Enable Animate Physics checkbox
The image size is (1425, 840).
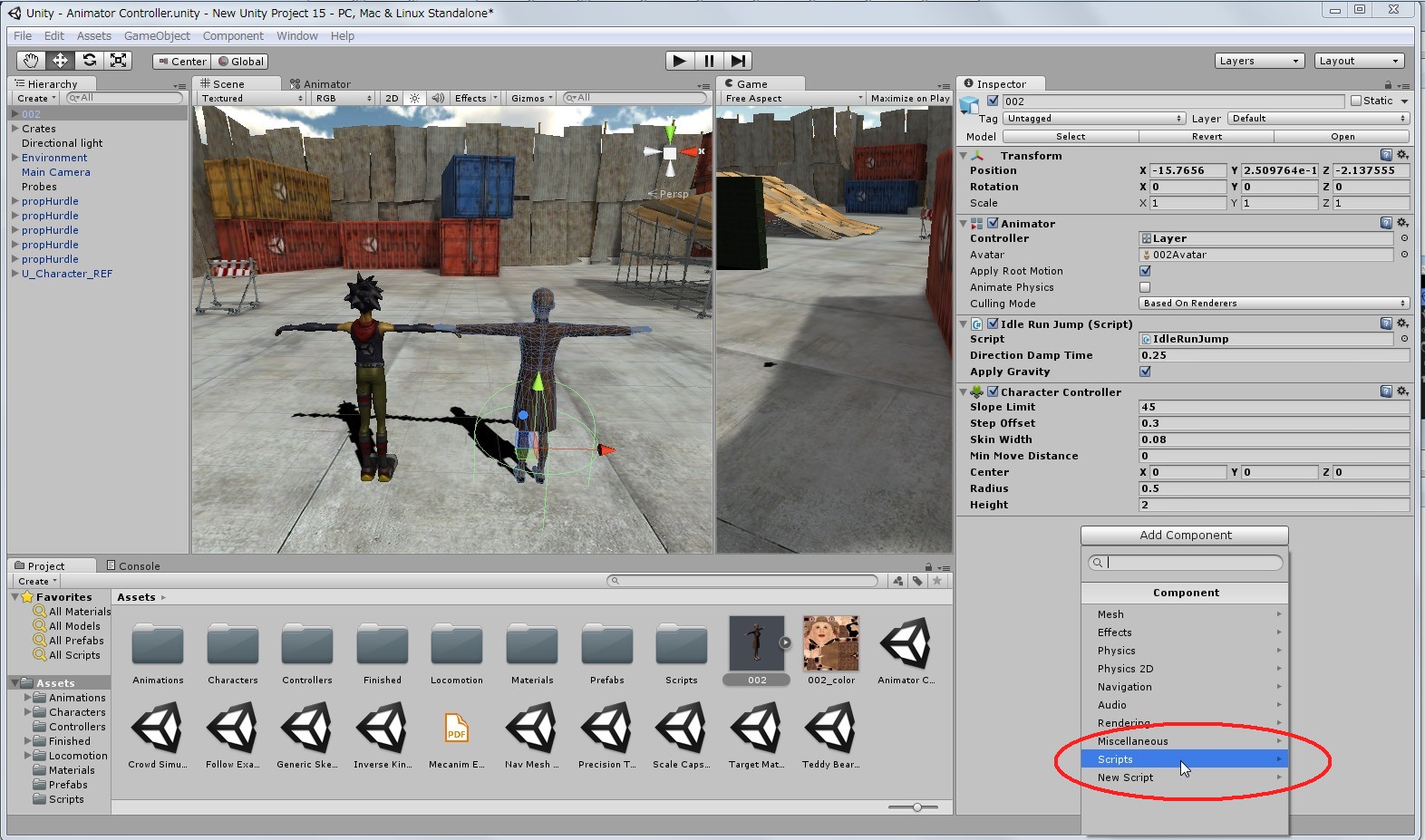pyautogui.click(x=1145, y=287)
